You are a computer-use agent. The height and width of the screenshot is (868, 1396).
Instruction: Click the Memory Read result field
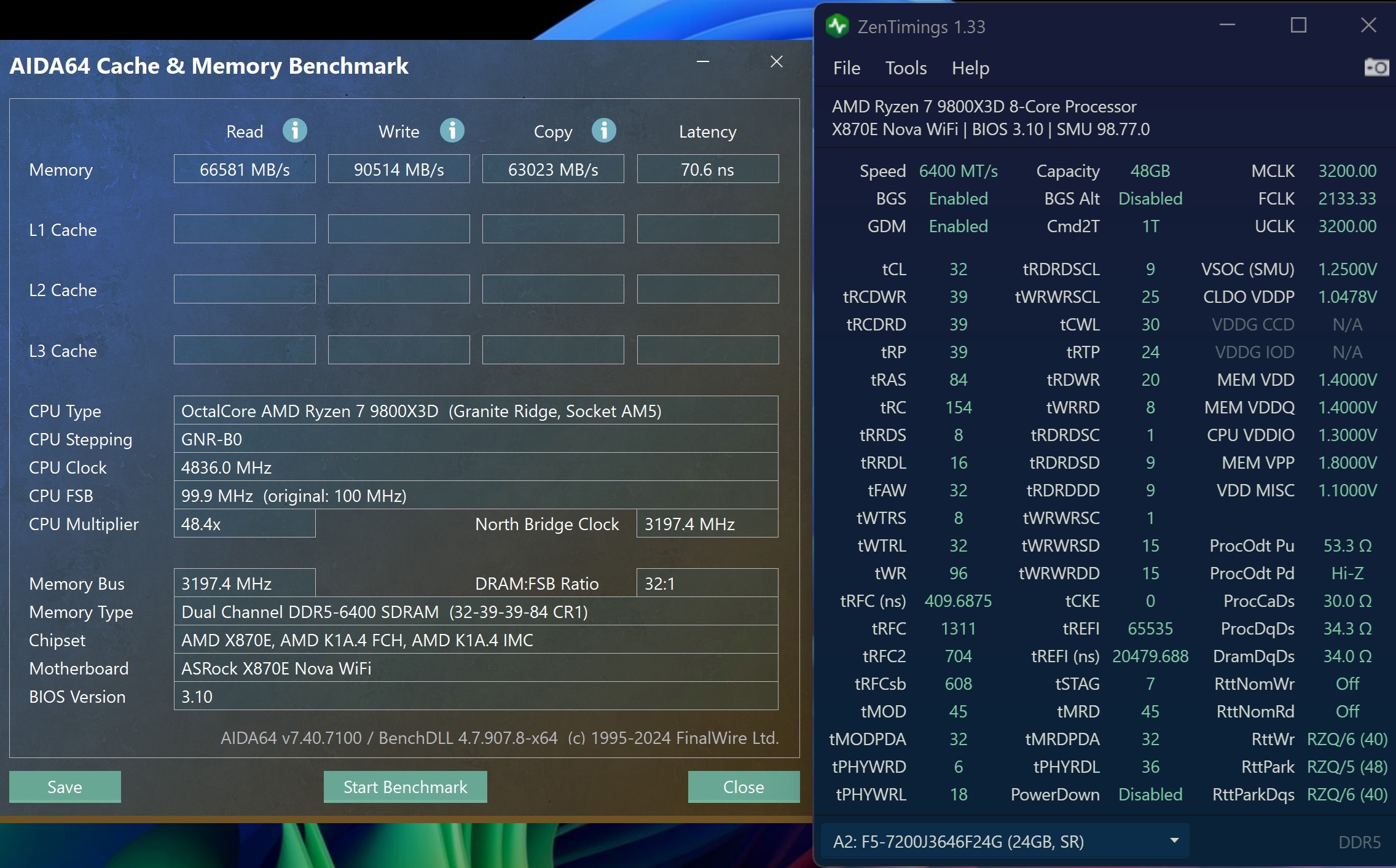(x=245, y=169)
